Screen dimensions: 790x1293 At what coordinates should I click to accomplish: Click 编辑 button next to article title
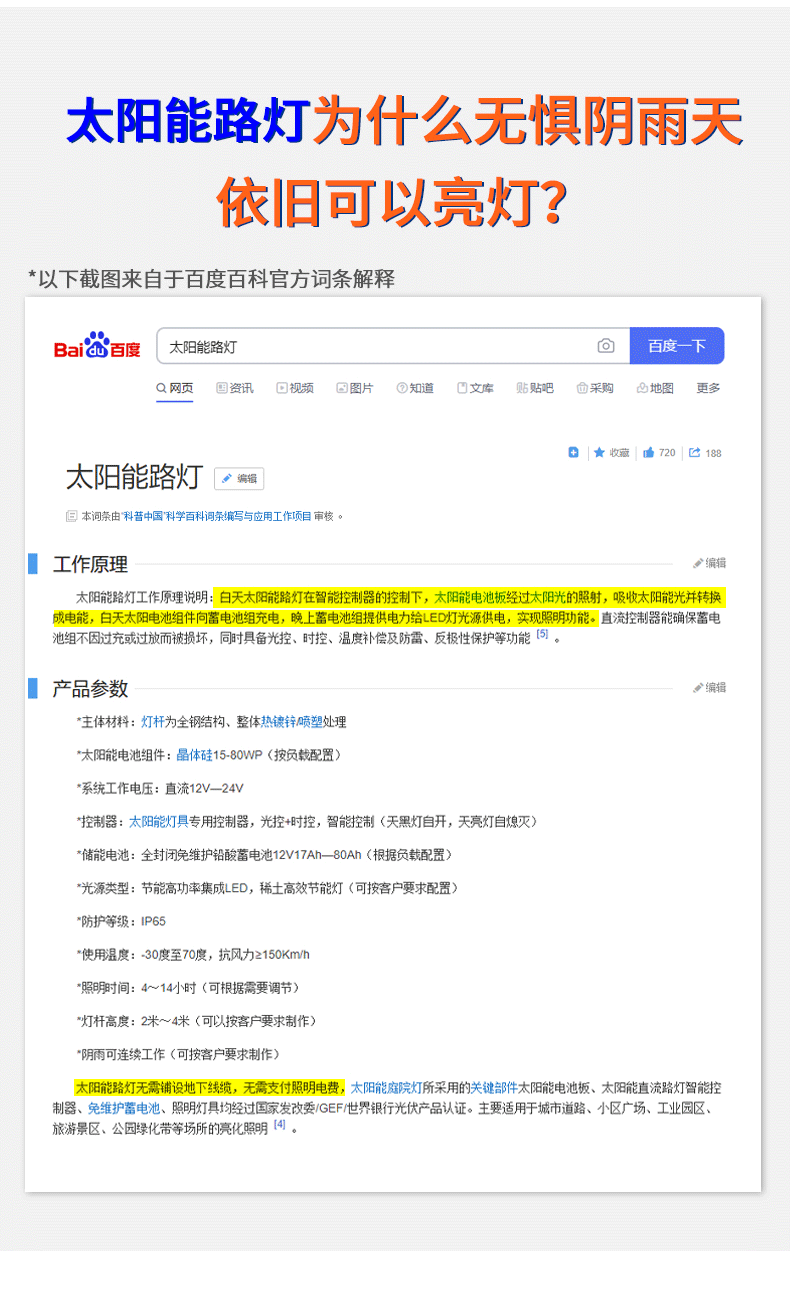(x=239, y=479)
